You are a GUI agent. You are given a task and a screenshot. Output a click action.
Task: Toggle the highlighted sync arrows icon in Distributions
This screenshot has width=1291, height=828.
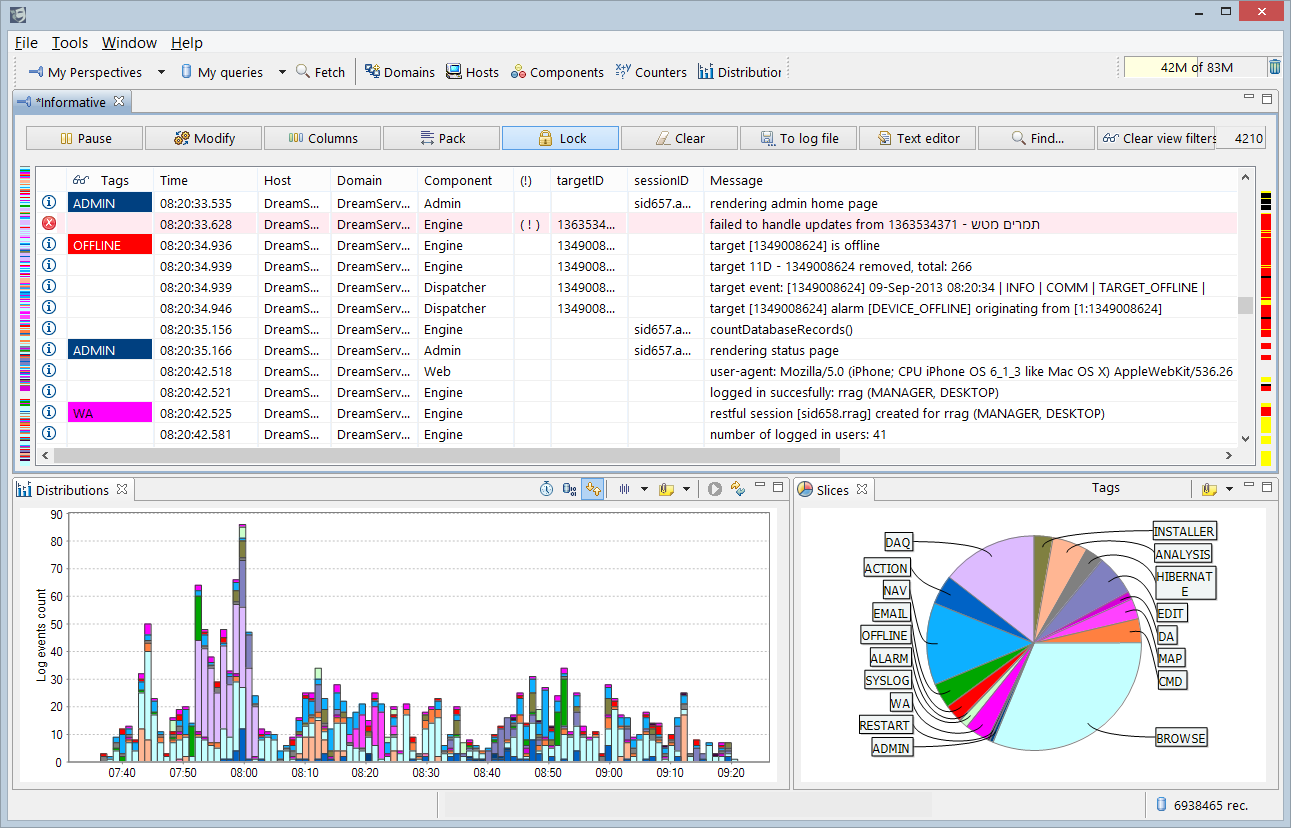point(593,489)
